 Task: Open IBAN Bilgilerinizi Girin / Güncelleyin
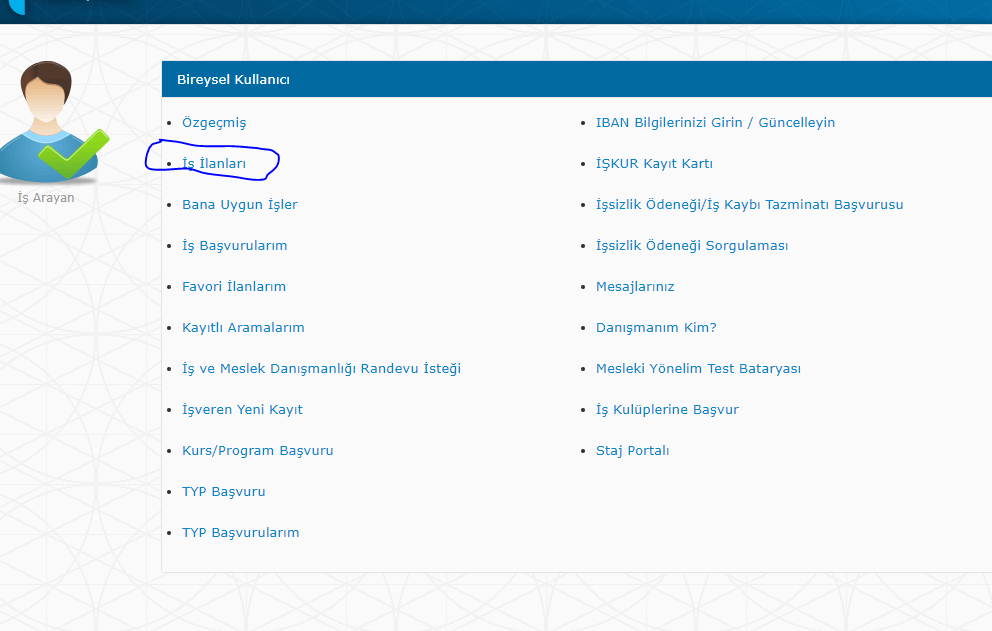pos(715,123)
